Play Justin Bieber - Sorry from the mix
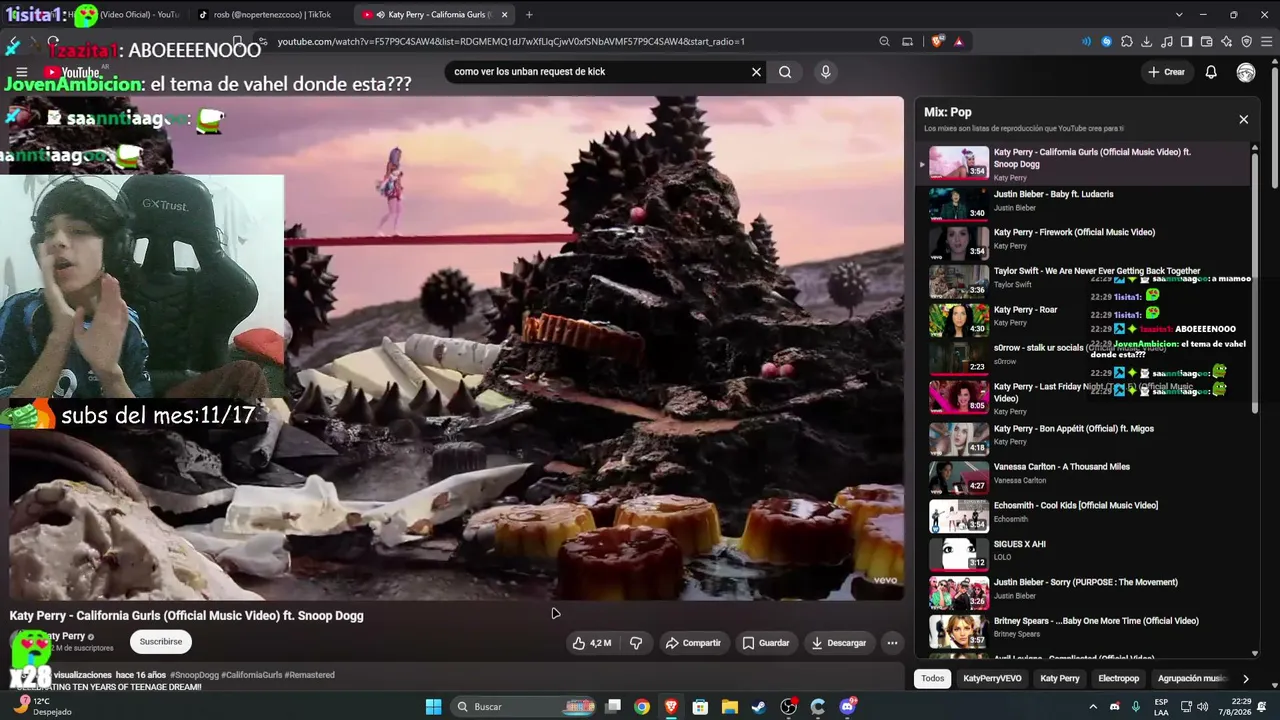This screenshot has height=720, width=1280. [x=1085, y=591]
